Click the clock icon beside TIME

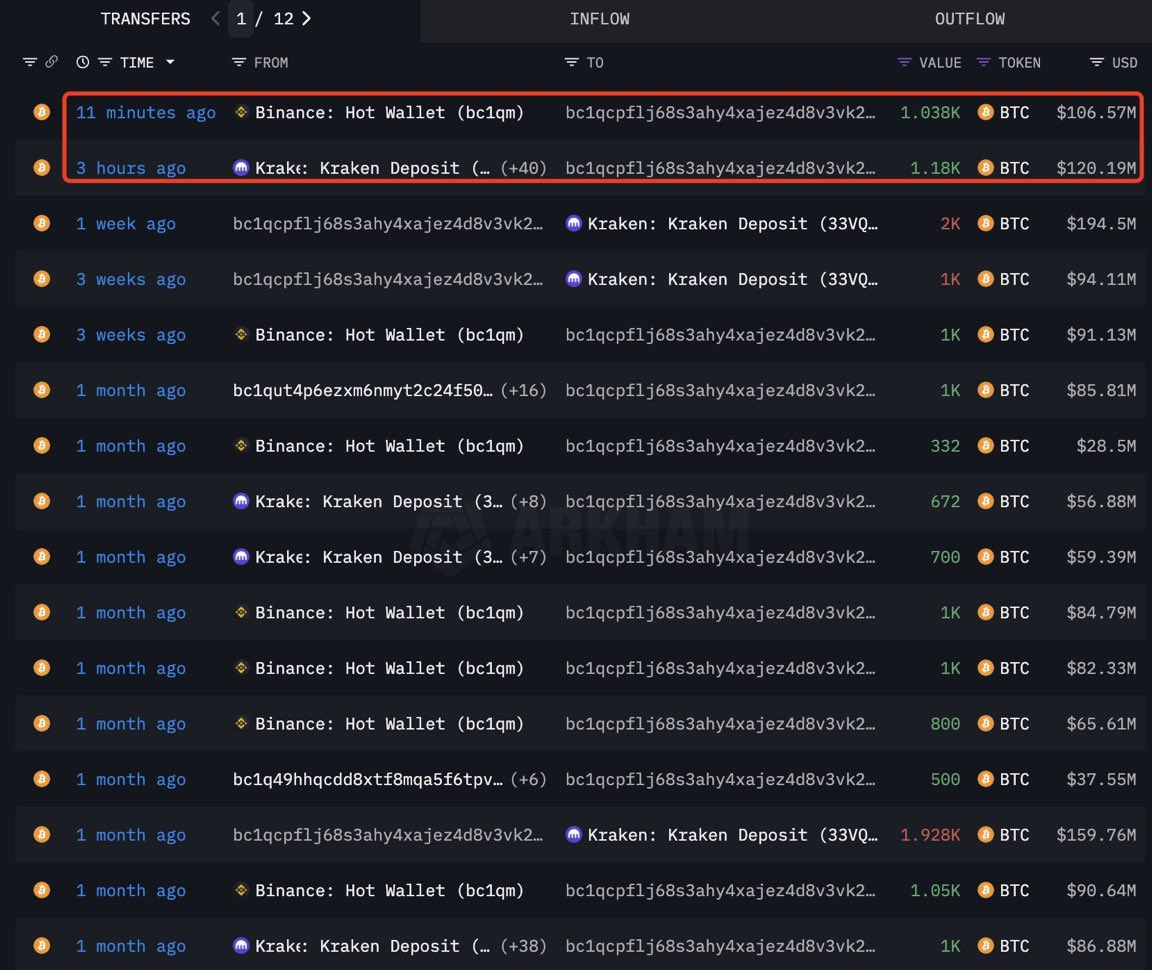point(82,62)
